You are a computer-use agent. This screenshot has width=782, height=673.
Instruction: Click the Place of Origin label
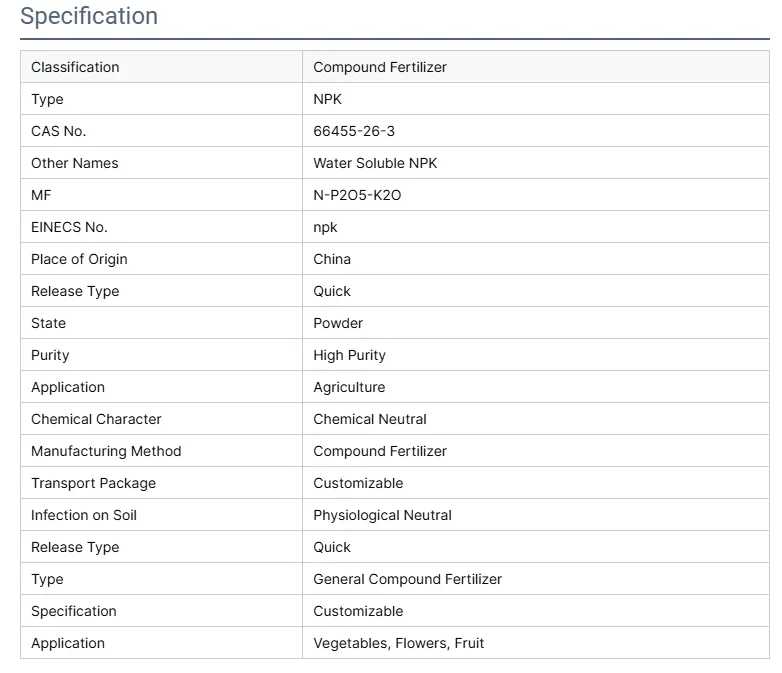(x=79, y=259)
